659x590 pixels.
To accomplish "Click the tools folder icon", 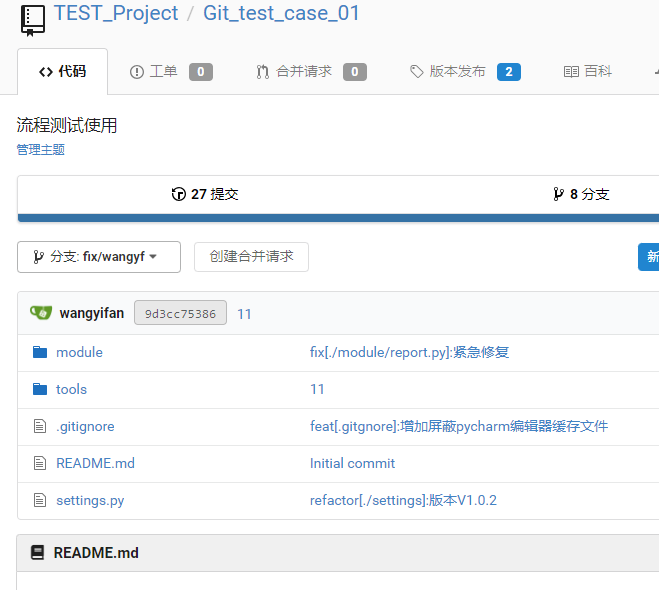I will click(x=40, y=389).
